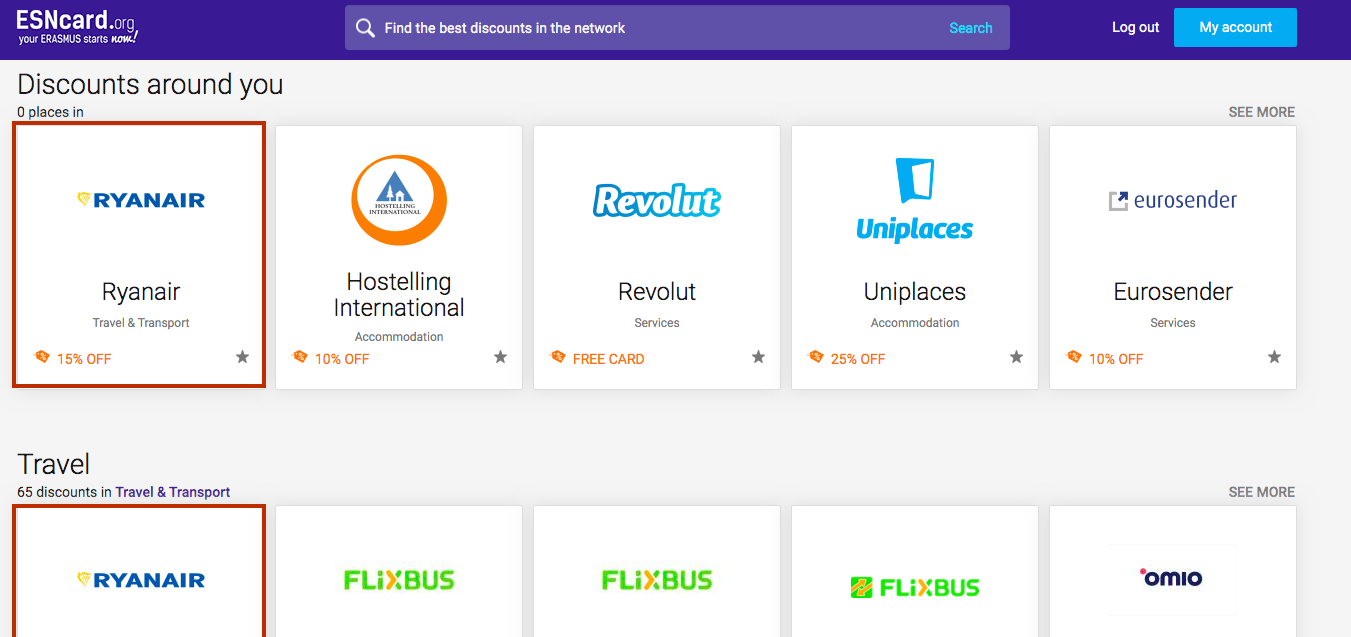Star the Uniplaces discount card
Viewport: 1351px width, 637px height.
pyautogui.click(x=1016, y=357)
